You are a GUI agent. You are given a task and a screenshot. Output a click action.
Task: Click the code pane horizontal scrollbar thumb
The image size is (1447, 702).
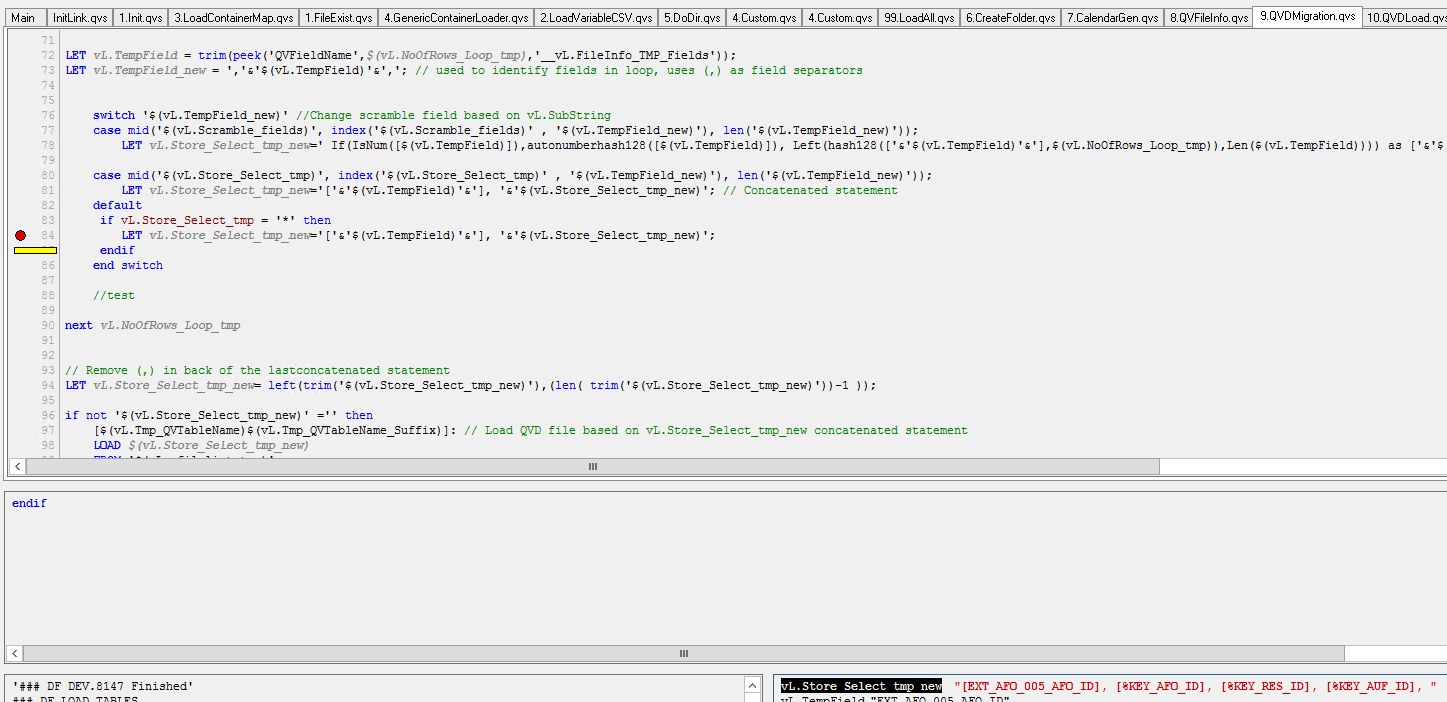pyautogui.click(x=592, y=466)
